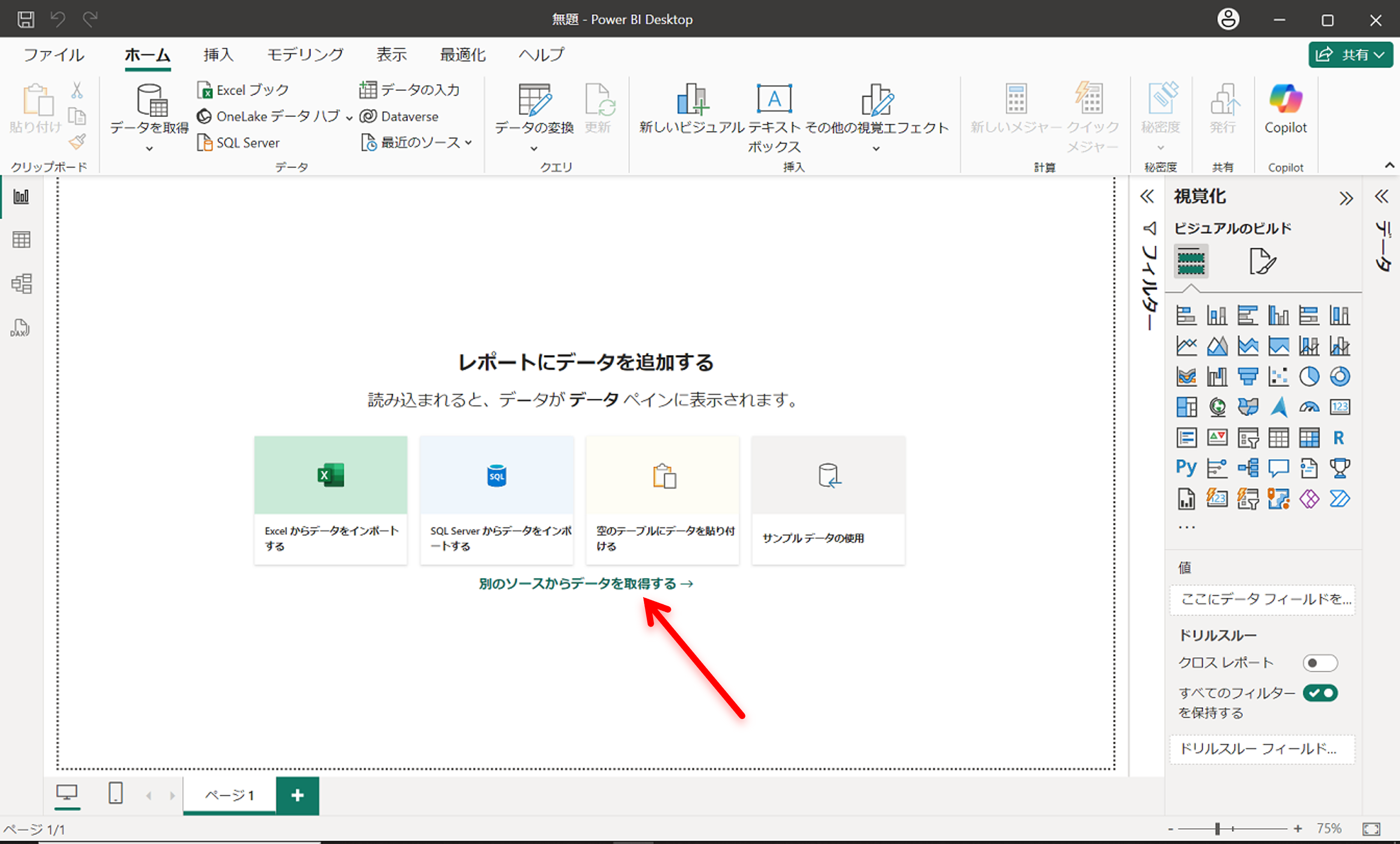Click the Dataverse data source
The image size is (1400, 844).
pos(399,116)
